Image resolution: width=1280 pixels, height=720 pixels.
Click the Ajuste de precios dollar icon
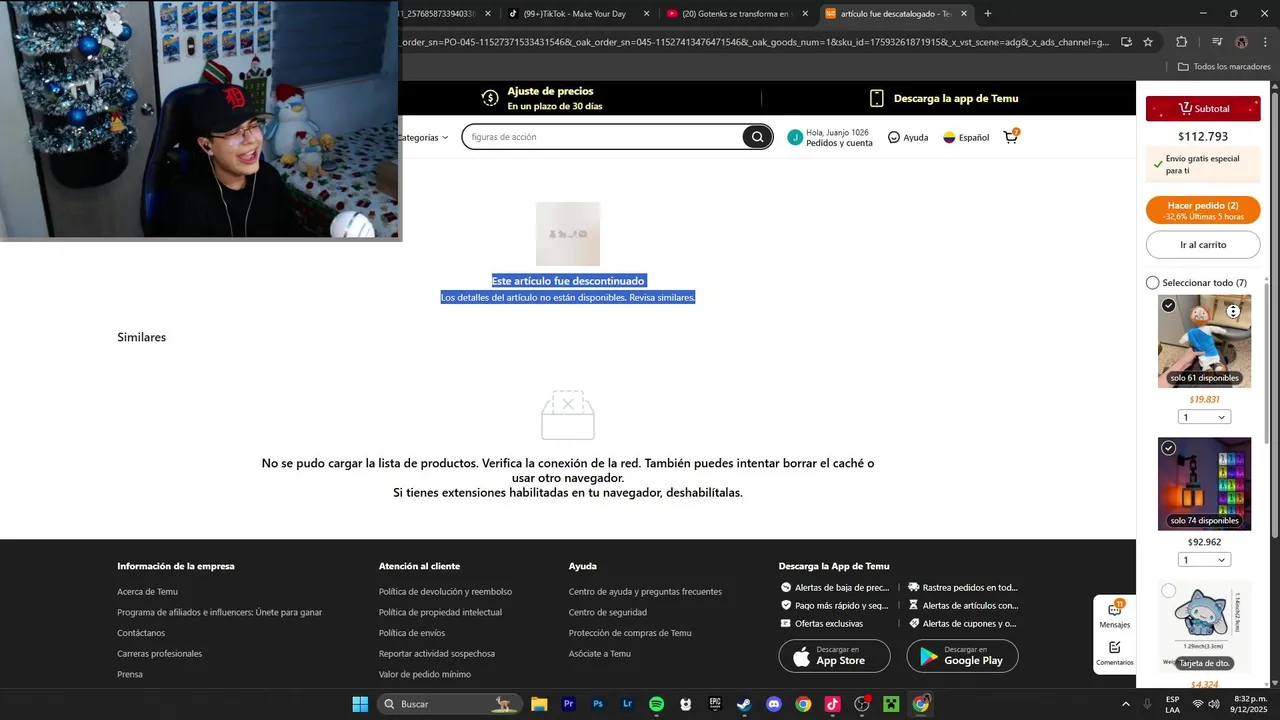tap(490, 98)
